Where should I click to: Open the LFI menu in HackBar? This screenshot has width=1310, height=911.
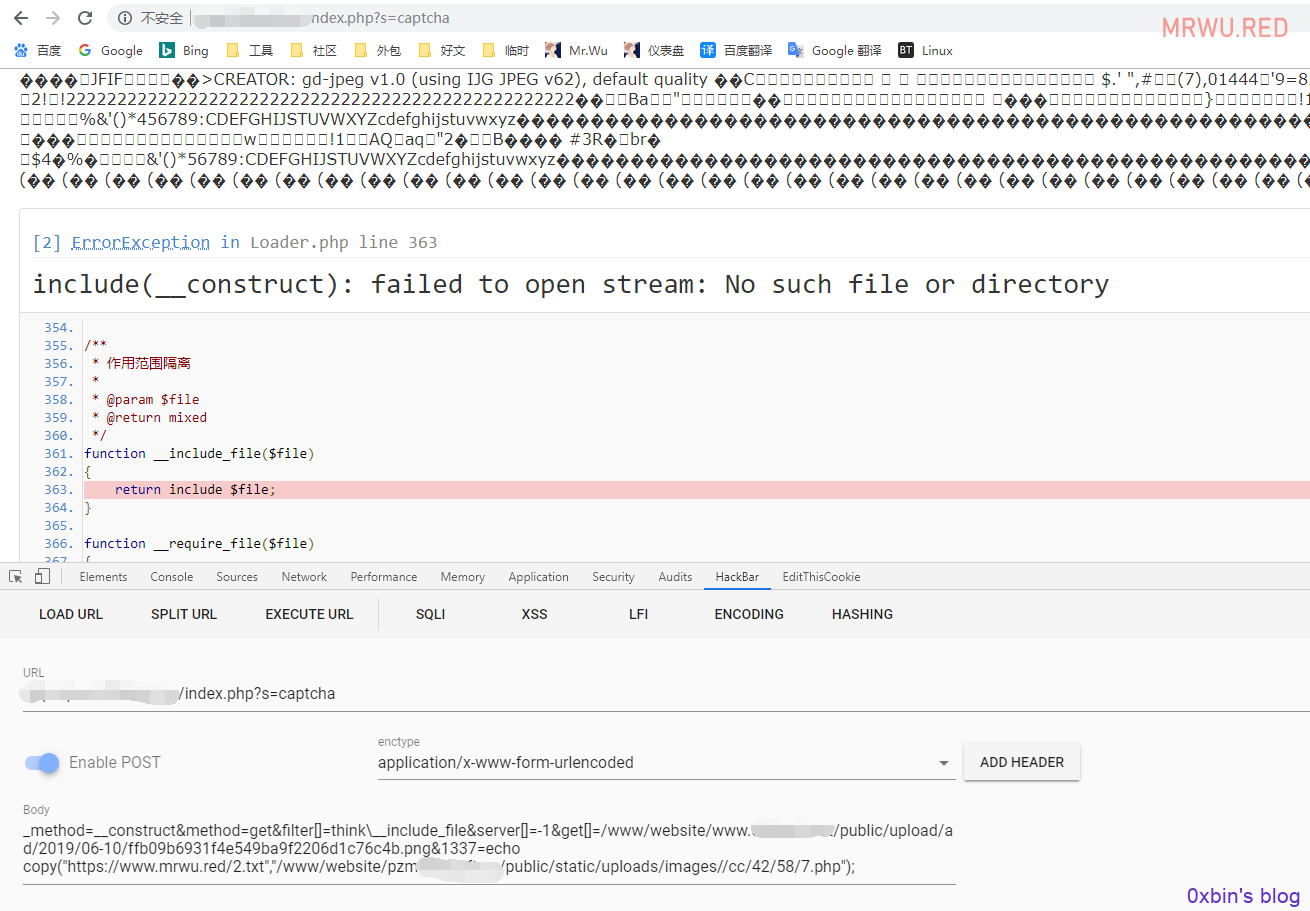pyautogui.click(x=639, y=614)
